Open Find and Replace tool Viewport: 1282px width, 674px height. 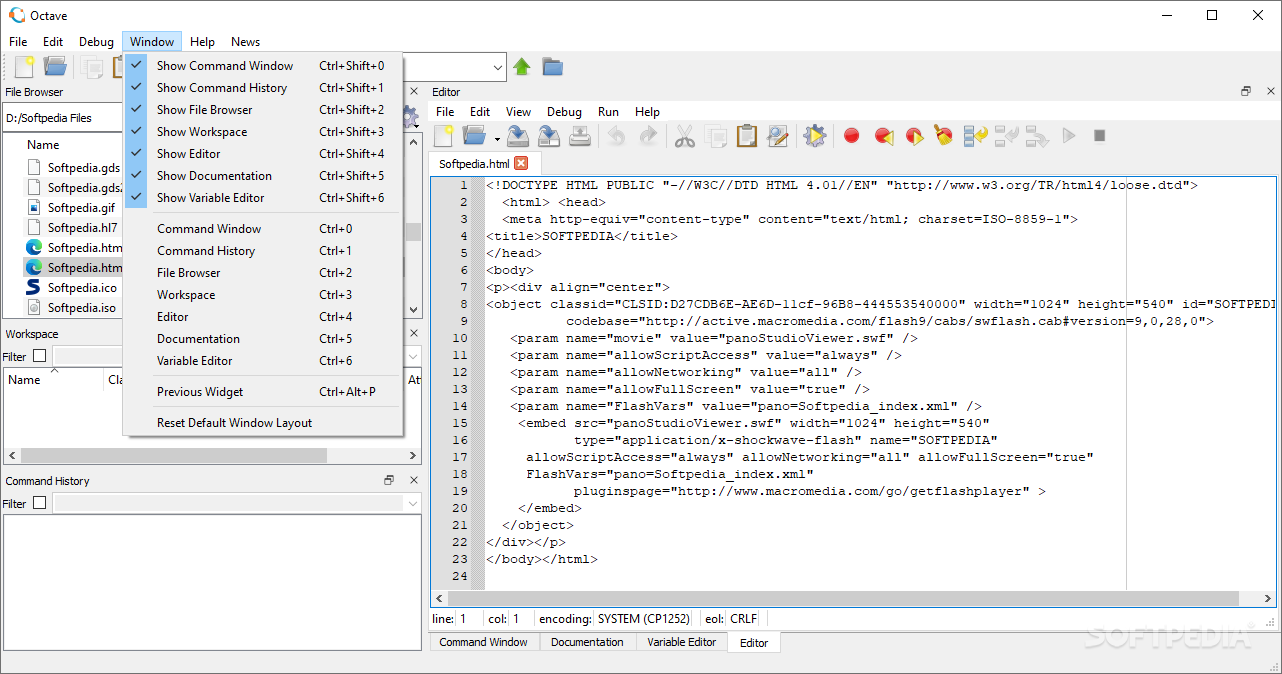pos(777,136)
